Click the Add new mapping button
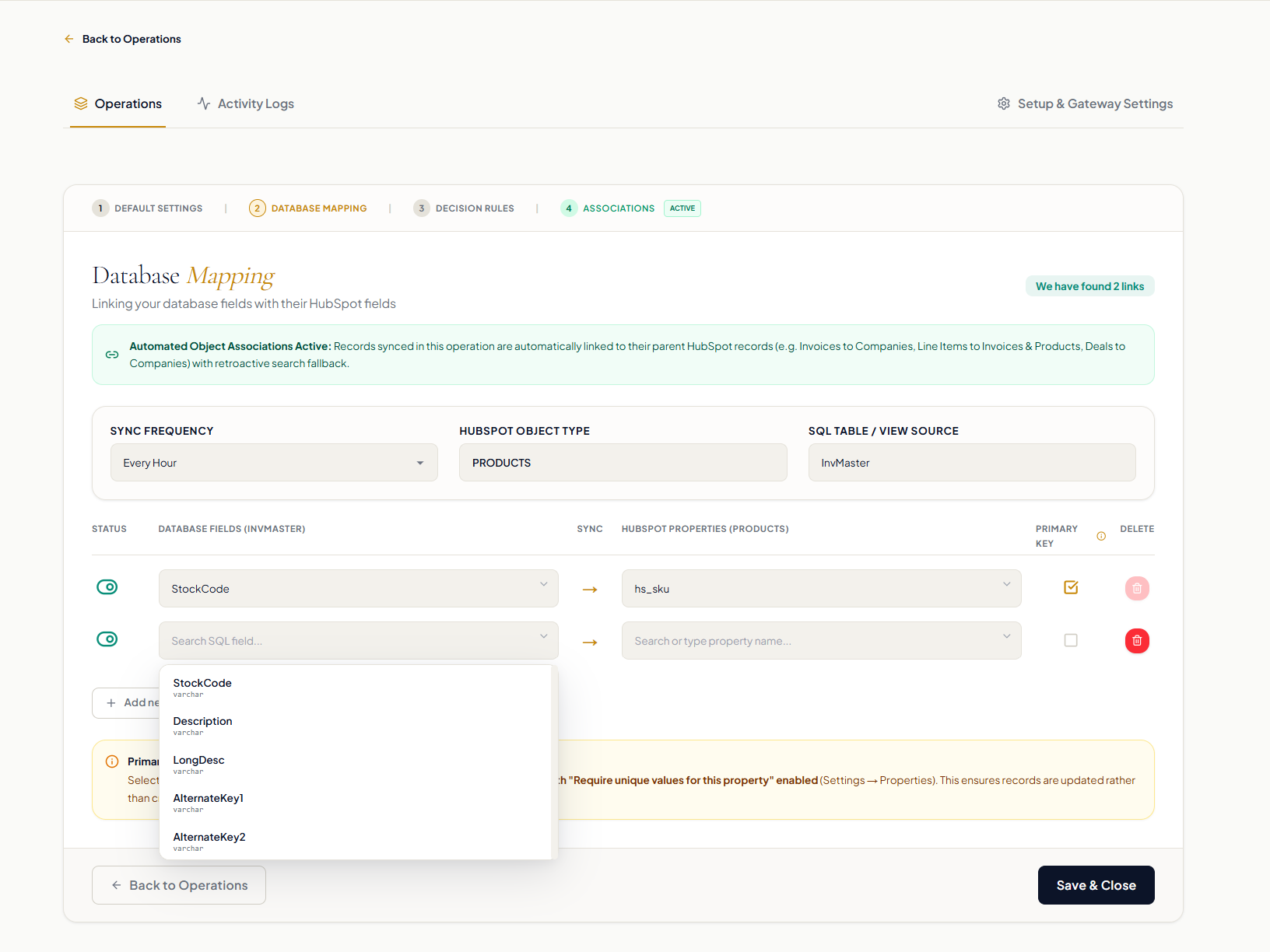The image size is (1270, 952). (x=126, y=703)
